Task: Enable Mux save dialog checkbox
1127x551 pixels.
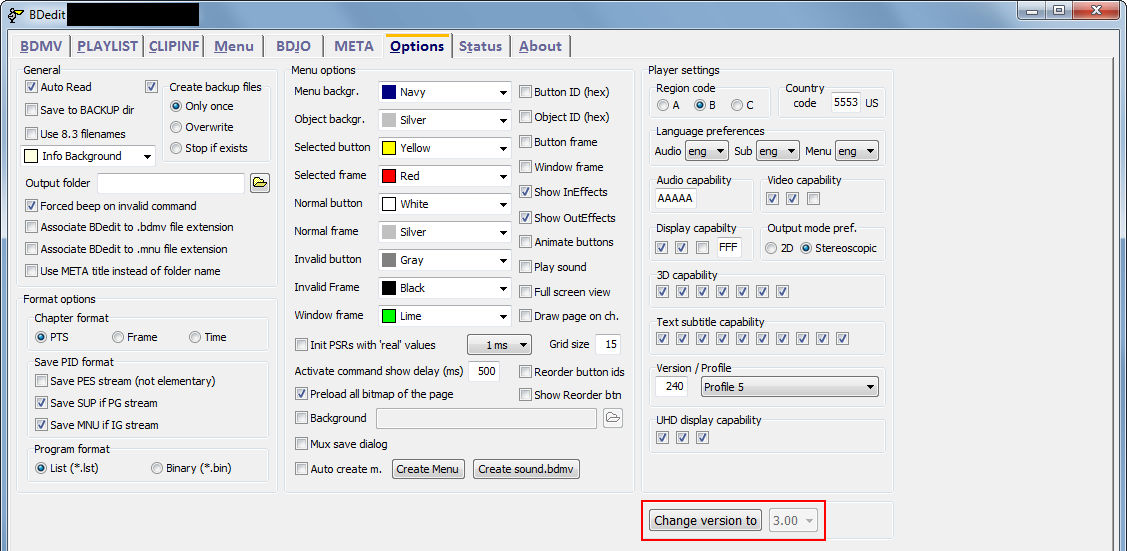Action: pos(301,444)
